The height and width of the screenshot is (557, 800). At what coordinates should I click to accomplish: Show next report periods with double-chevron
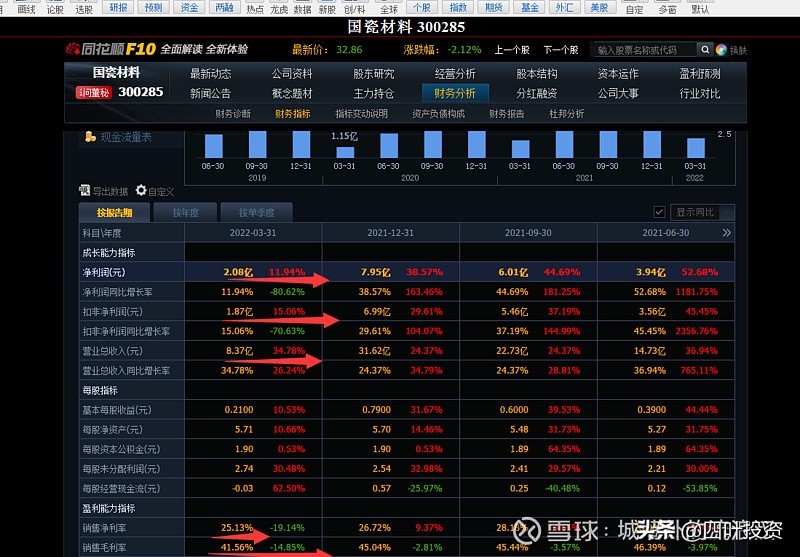coord(727,233)
